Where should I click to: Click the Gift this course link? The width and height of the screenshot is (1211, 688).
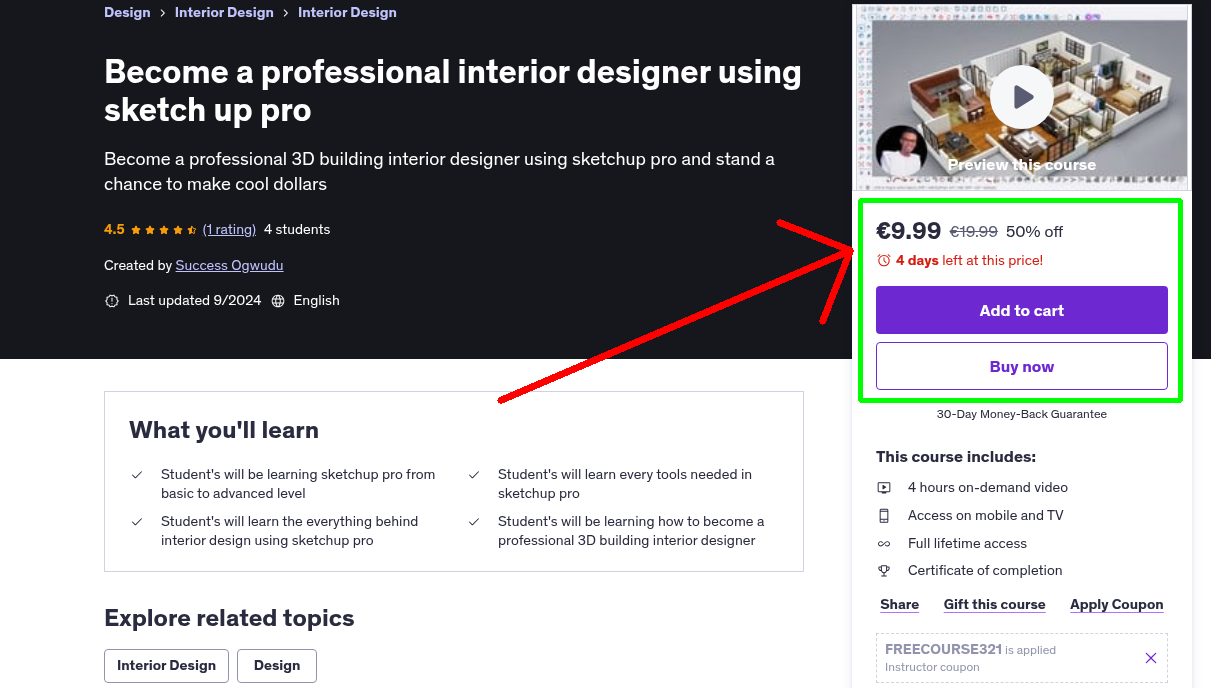[x=994, y=605]
